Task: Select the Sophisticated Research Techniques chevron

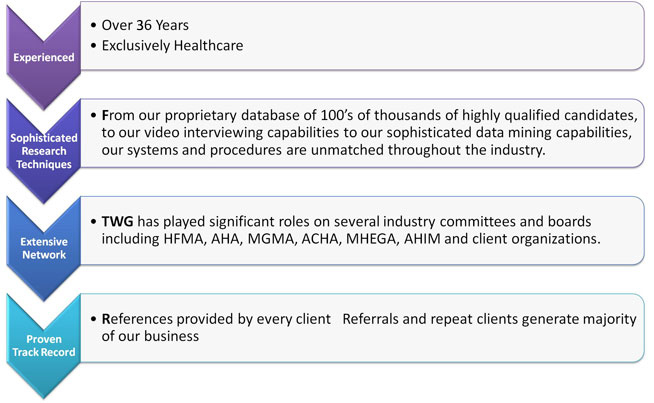Action: click(44, 151)
